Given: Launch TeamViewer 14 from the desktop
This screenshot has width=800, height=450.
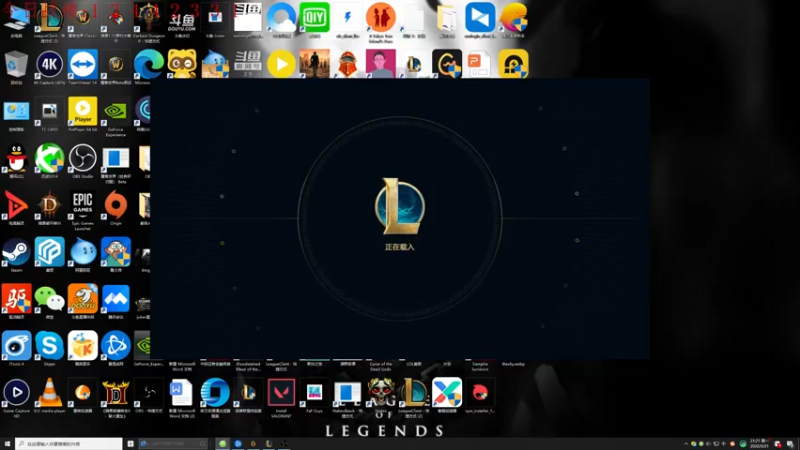Looking at the screenshot, I should click(83, 64).
